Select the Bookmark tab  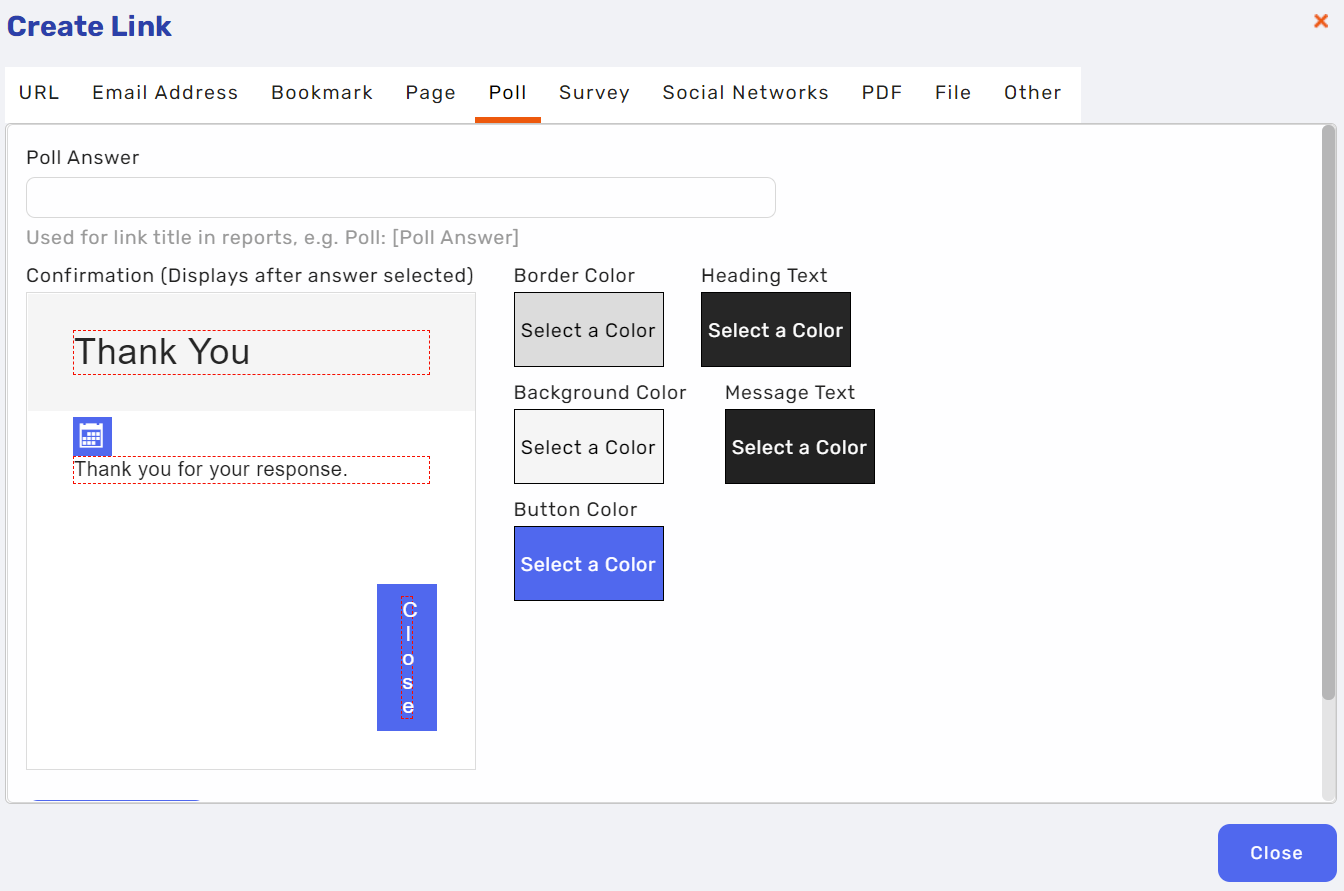click(322, 93)
